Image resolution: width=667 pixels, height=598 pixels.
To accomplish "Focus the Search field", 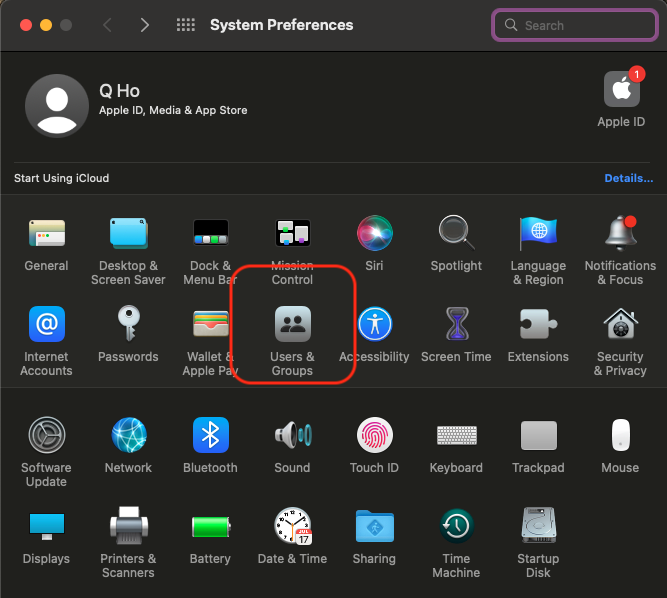I will click(x=575, y=25).
